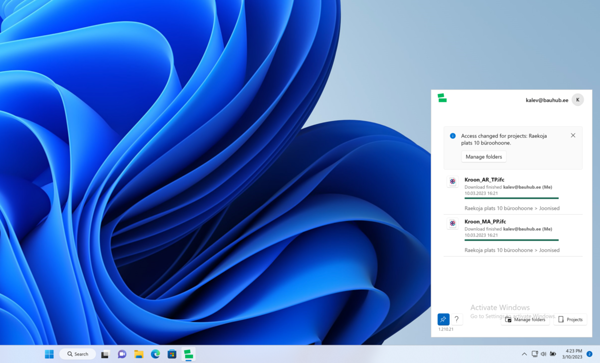Click the file icon beside Kroon_MA_PP.ifc
600x363 pixels.
point(453,223)
